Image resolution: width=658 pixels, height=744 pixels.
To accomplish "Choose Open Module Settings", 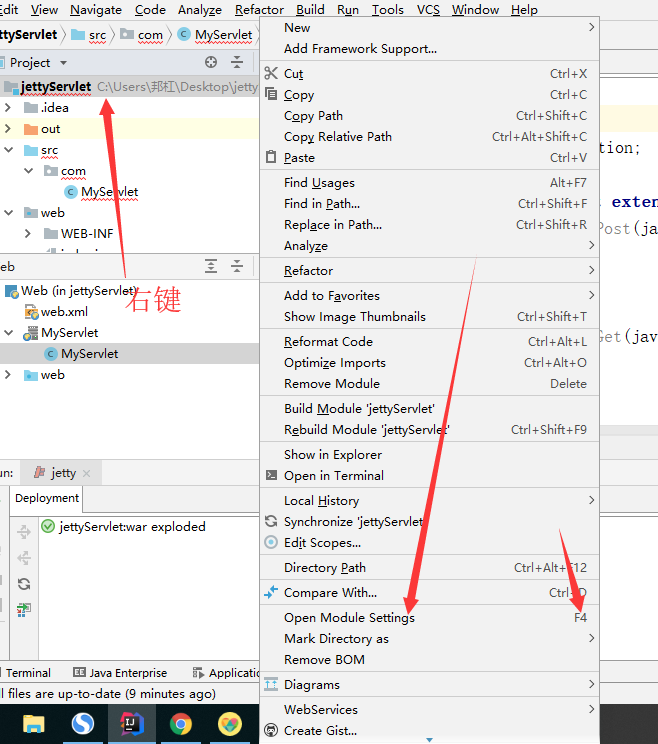I will [429, 617].
